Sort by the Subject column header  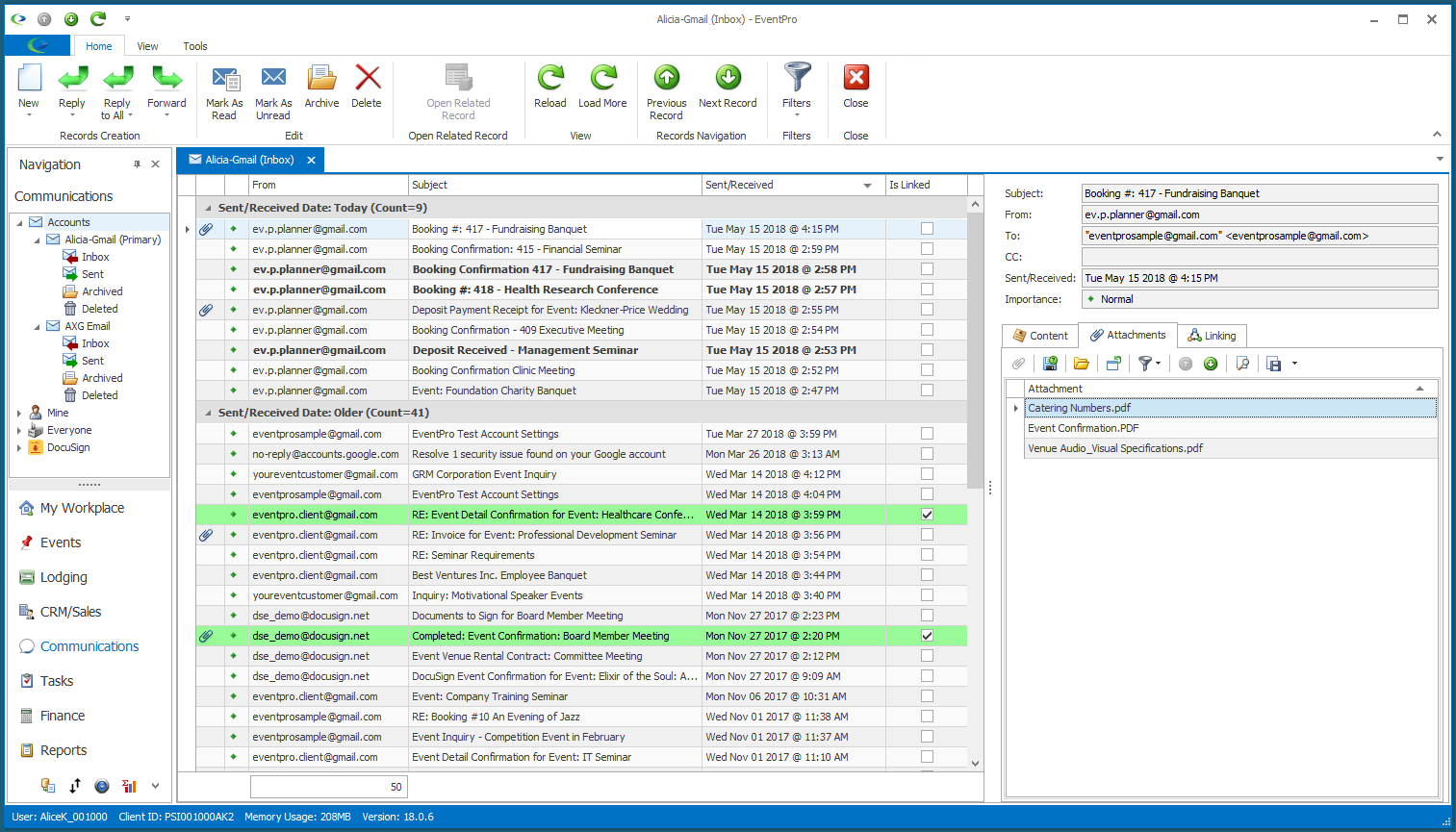coord(555,185)
